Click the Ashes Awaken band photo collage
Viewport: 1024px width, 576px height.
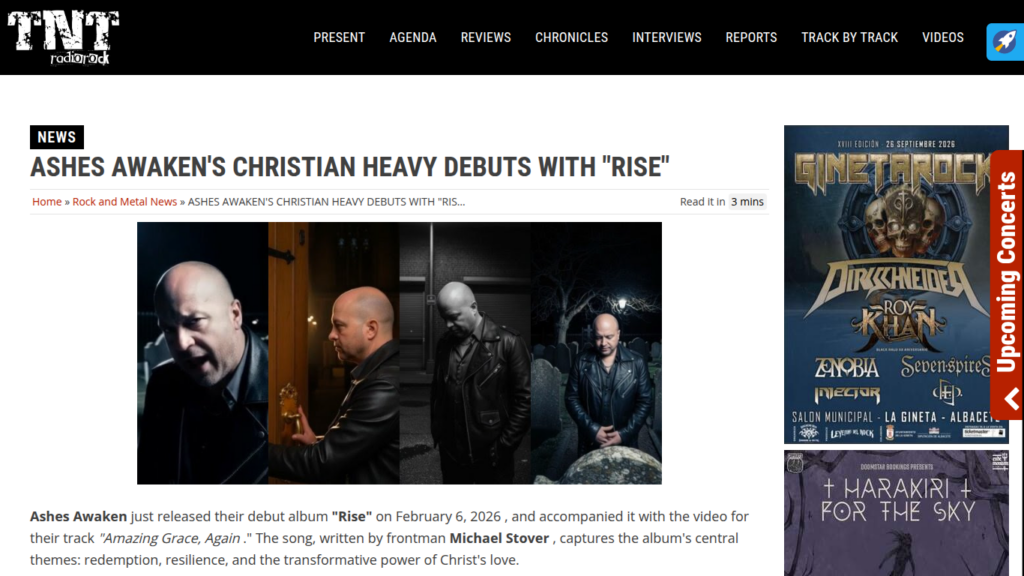click(399, 353)
